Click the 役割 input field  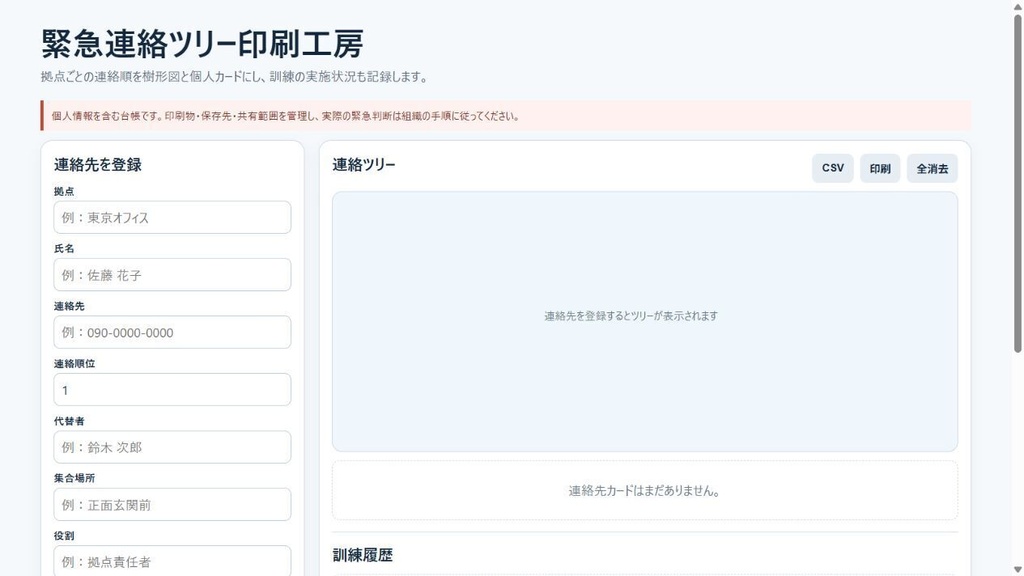pos(172,561)
